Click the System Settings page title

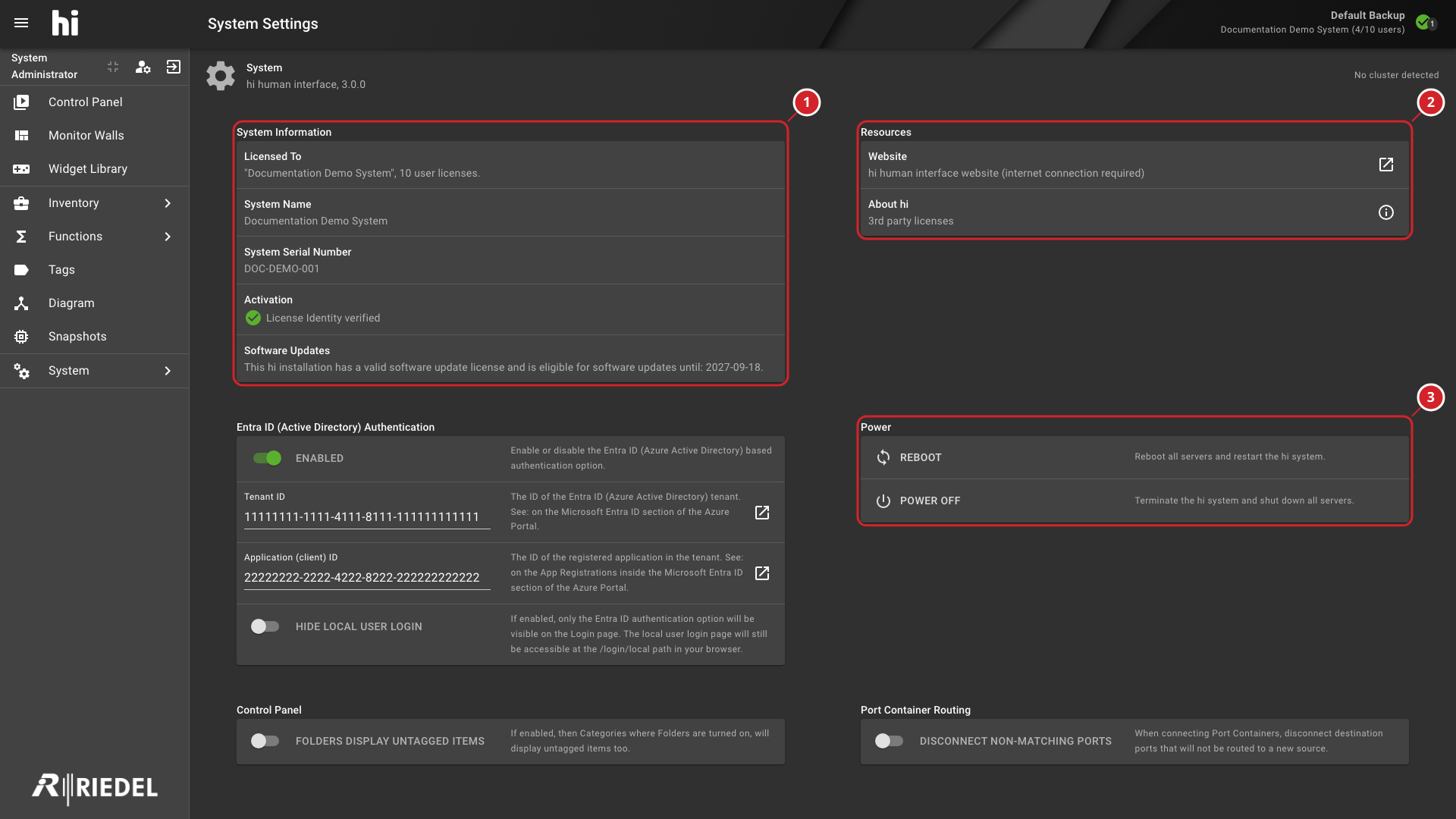click(x=263, y=24)
